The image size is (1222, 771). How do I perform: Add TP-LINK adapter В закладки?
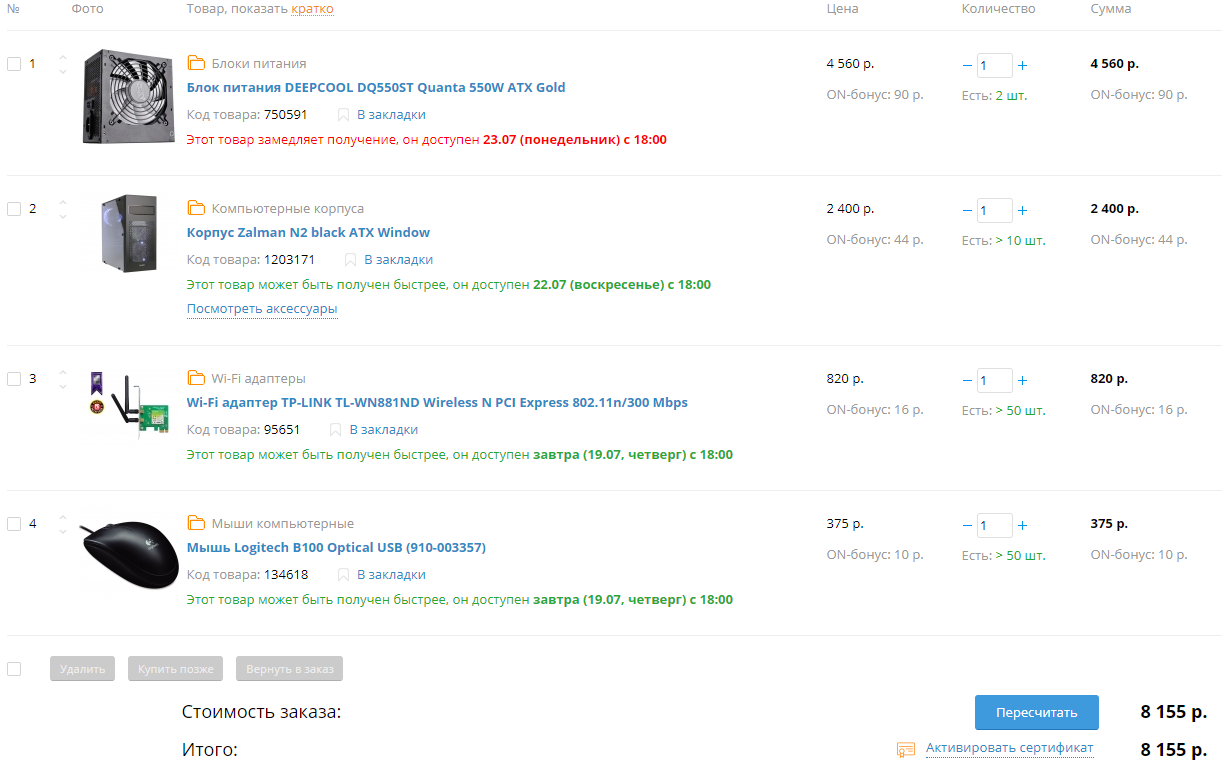click(x=383, y=429)
